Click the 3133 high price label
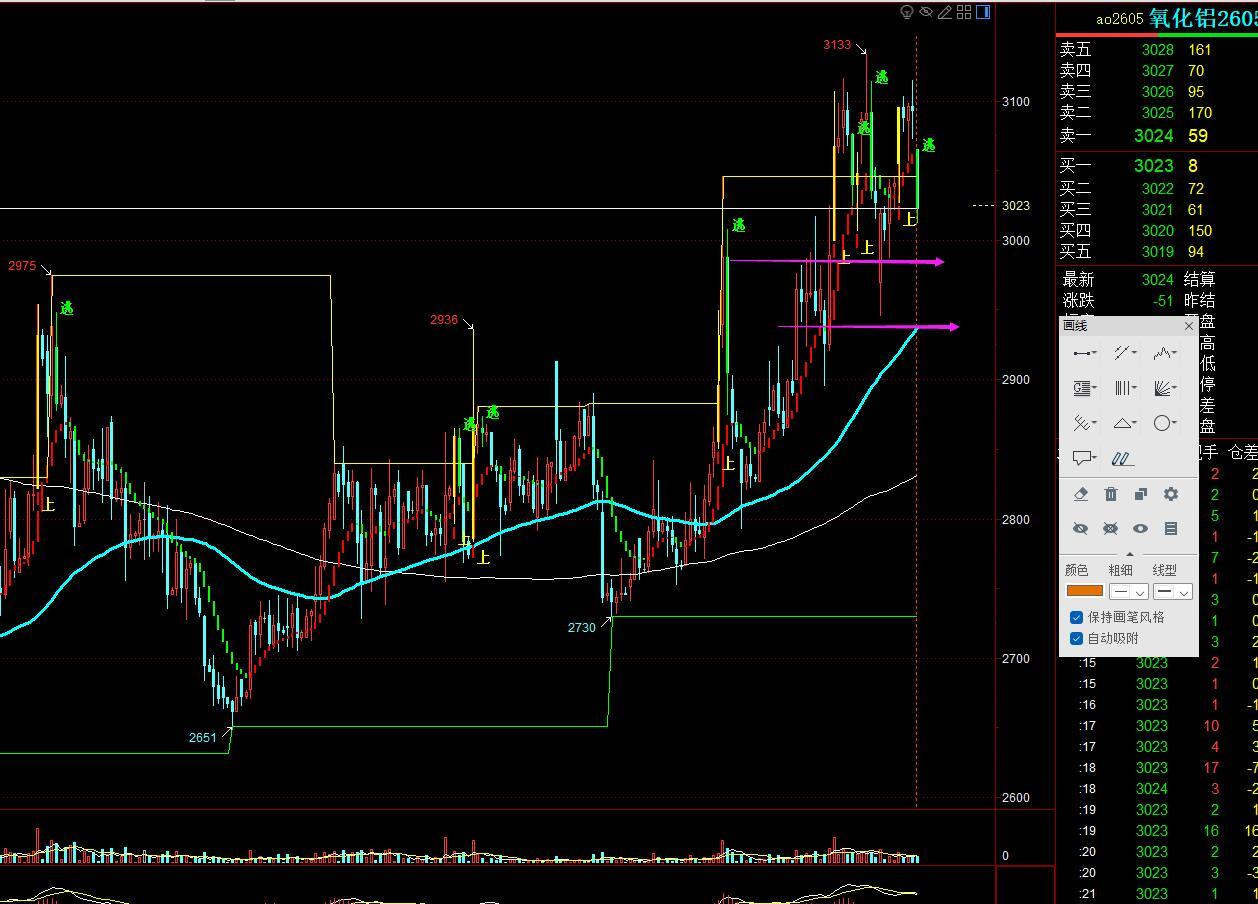 click(x=837, y=45)
